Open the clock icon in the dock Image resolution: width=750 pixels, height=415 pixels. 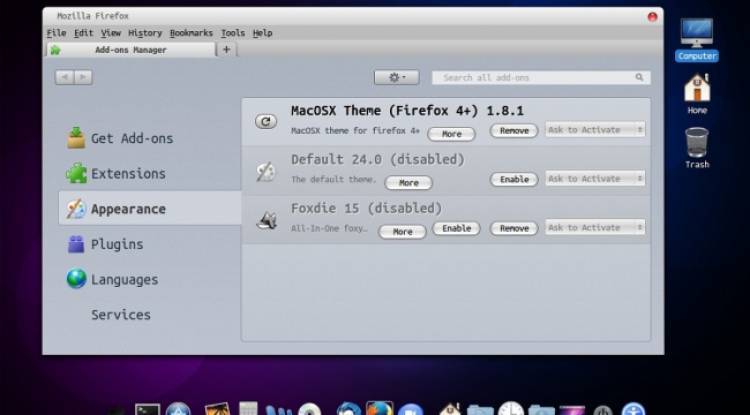point(511,409)
